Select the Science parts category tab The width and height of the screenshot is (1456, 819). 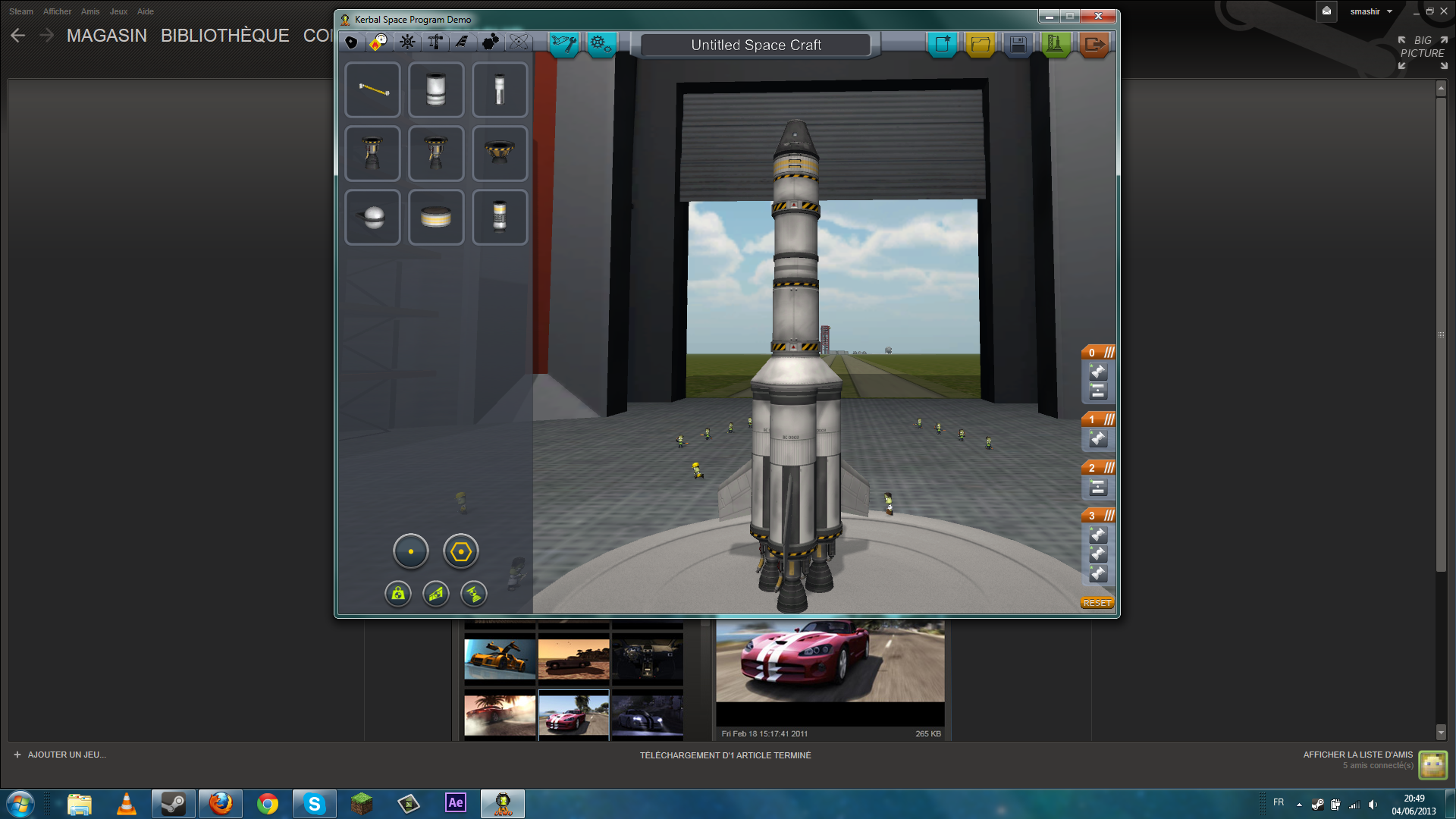click(x=519, y=42)
